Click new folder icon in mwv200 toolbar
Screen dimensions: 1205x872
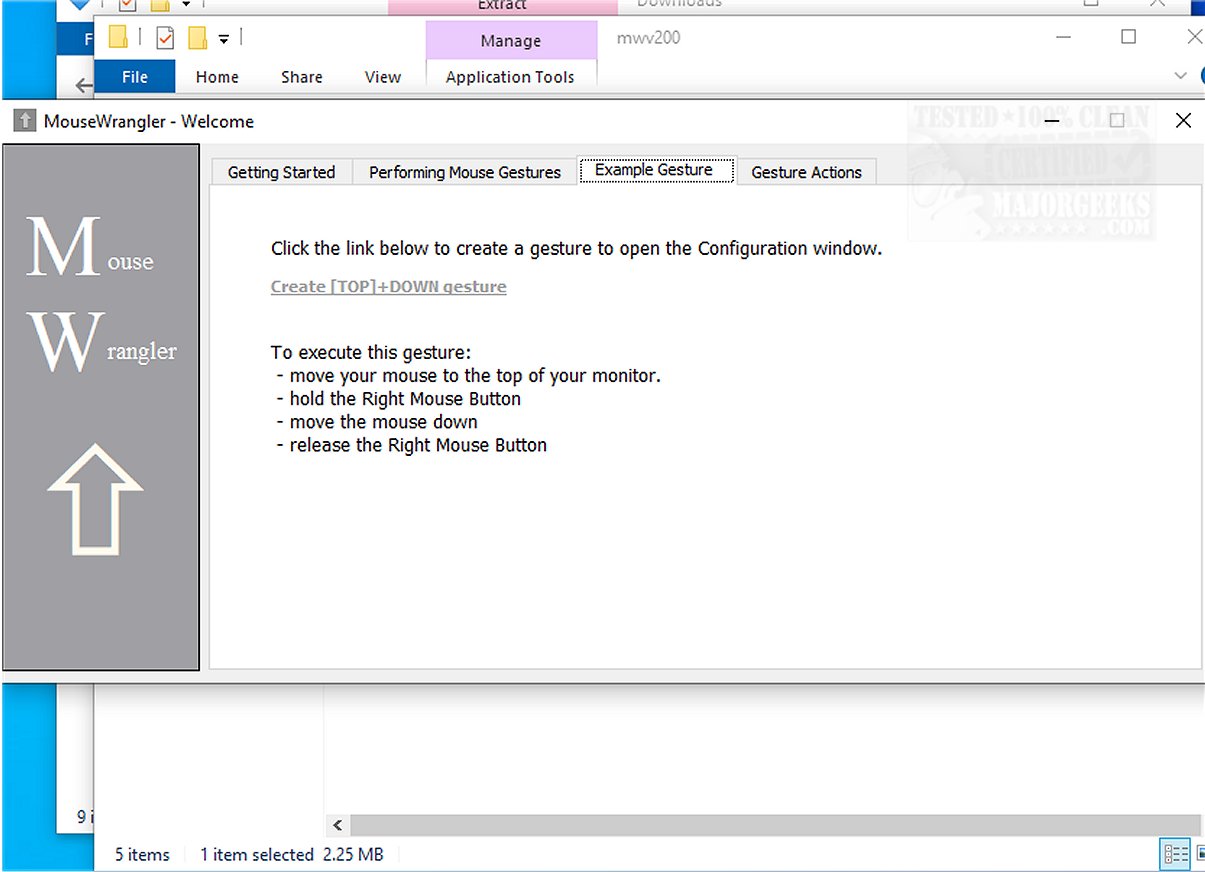[197, 38]
